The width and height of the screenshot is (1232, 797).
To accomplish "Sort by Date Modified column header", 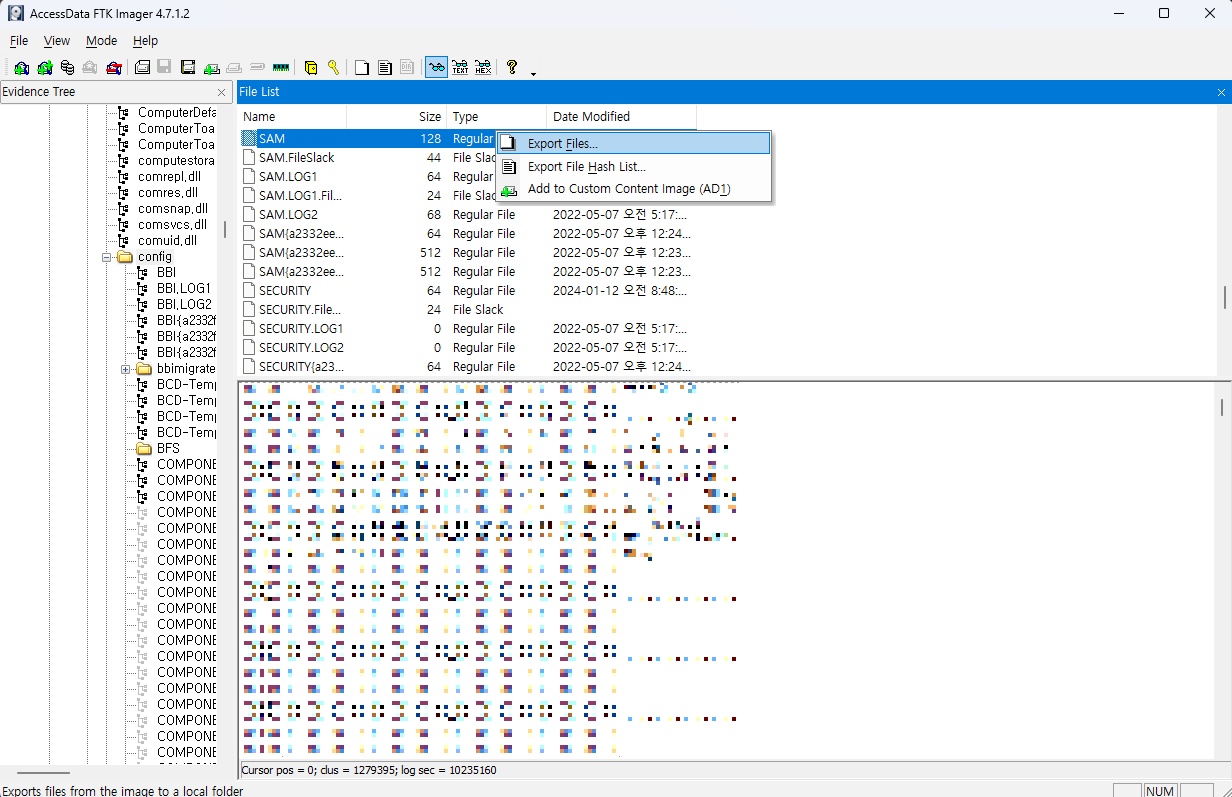I will tap(622, 117).
